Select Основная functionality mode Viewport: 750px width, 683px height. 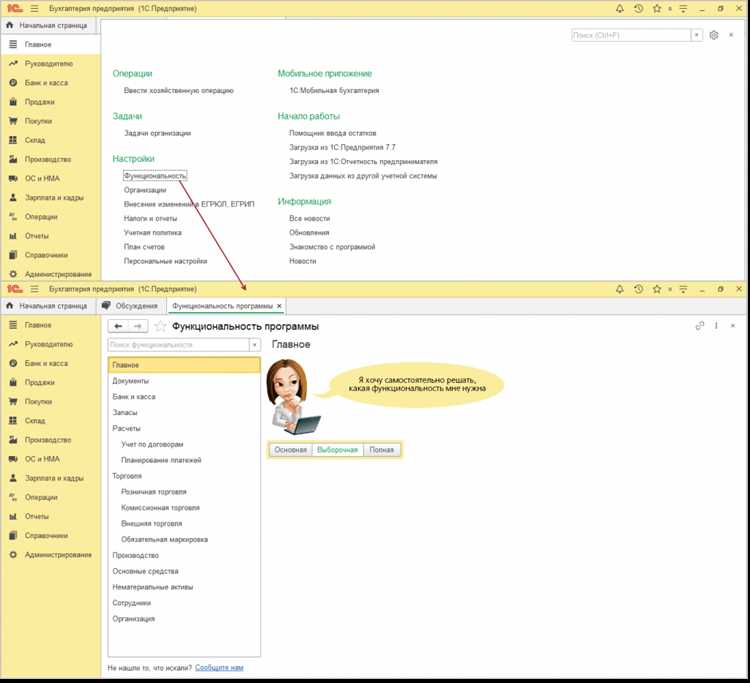(290, 450)
